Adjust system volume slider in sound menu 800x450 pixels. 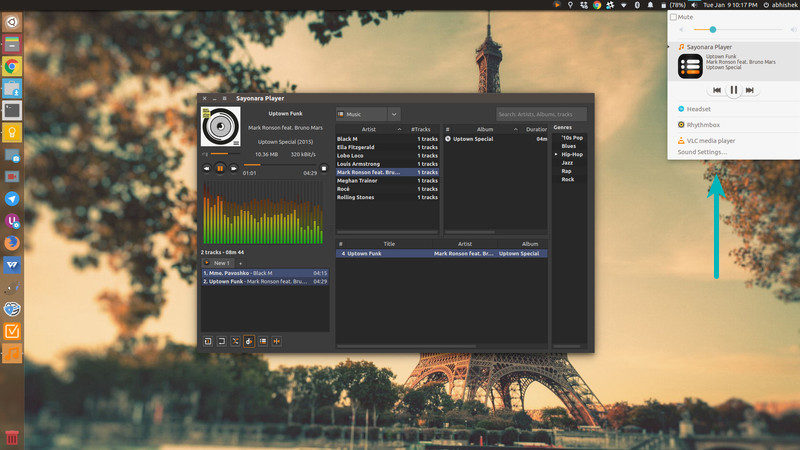coord(738,30)
